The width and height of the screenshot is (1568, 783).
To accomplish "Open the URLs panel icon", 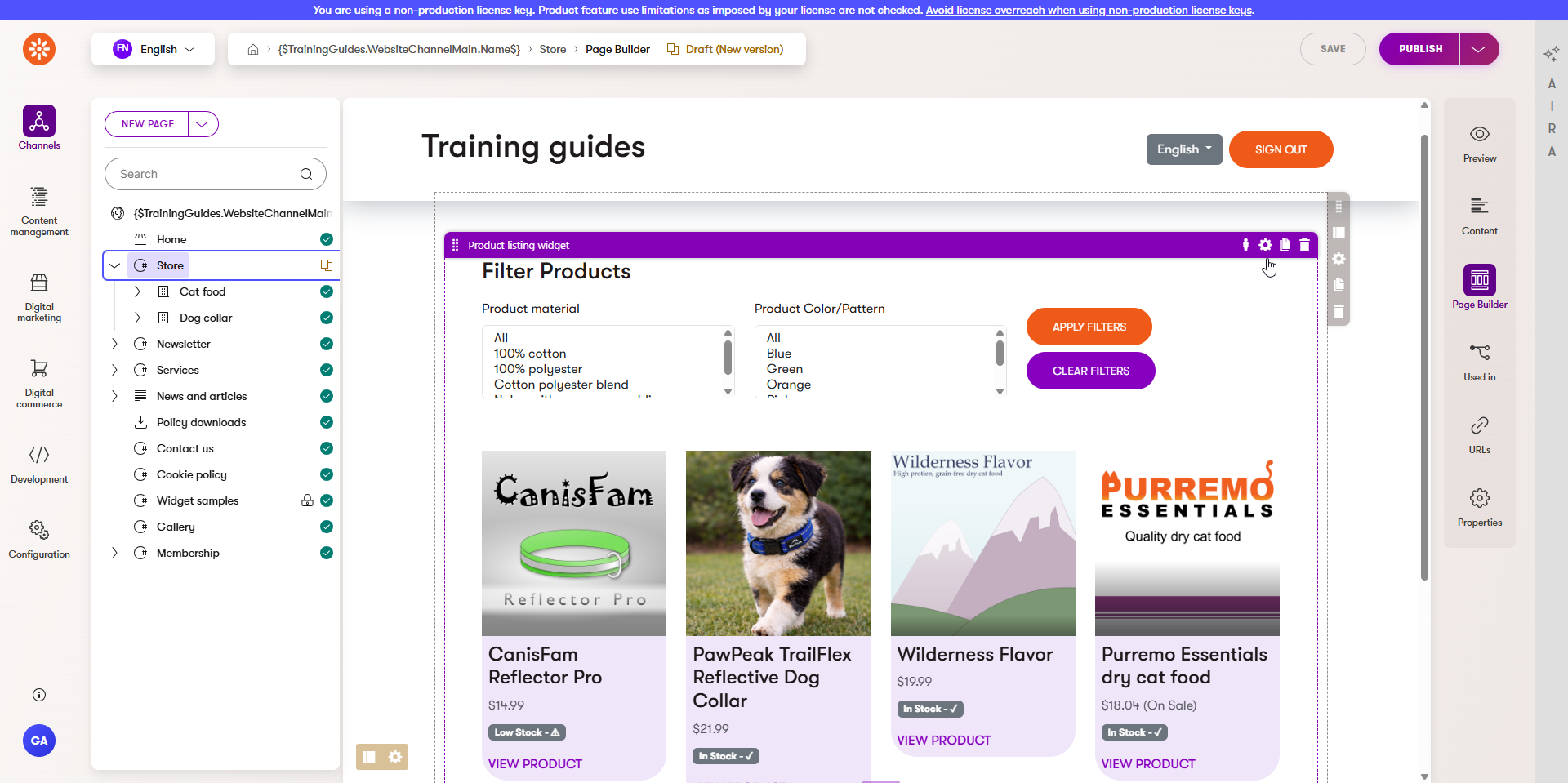I will point(1480,434).
